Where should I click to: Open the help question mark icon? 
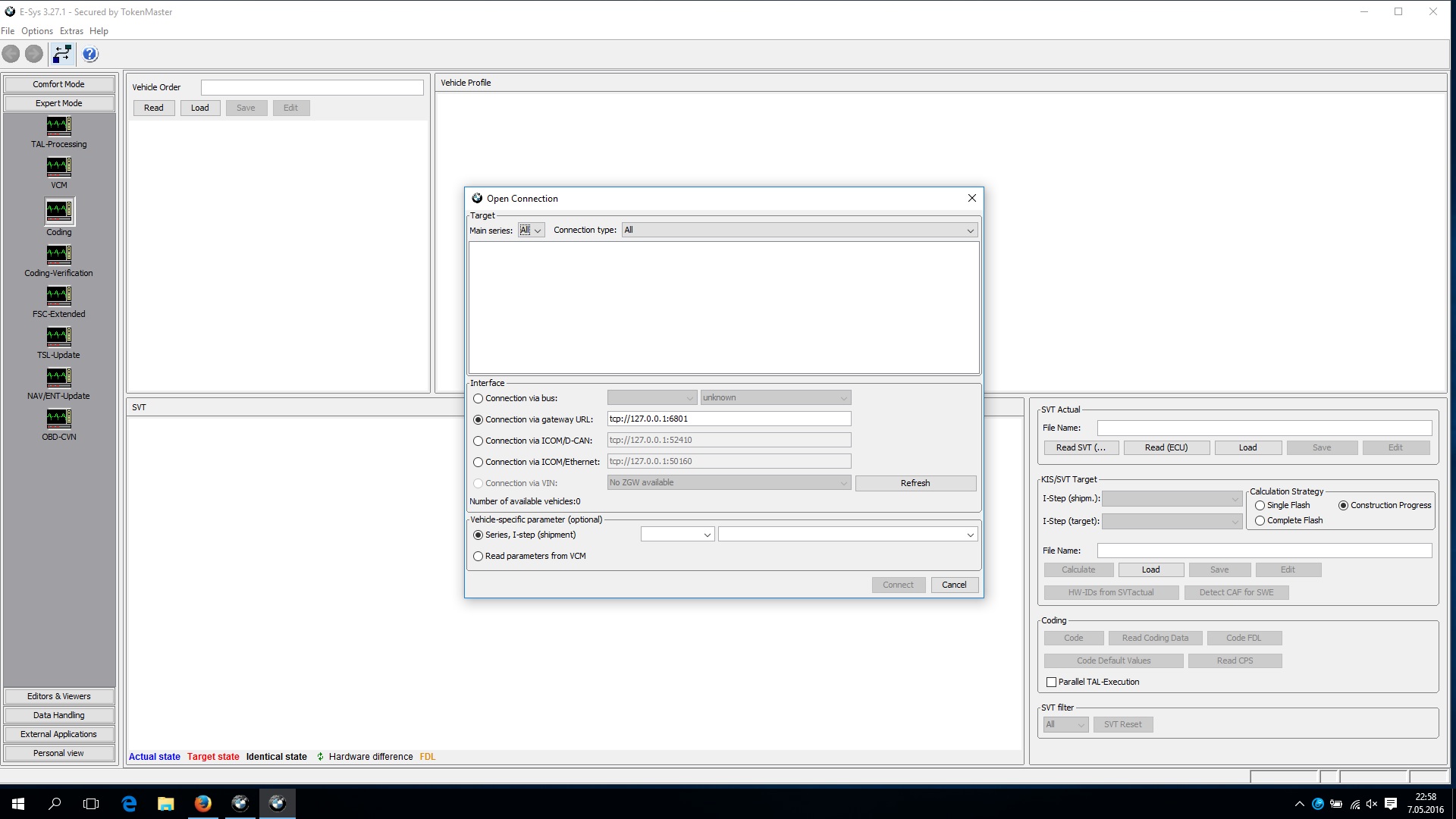tap(90, 54)
